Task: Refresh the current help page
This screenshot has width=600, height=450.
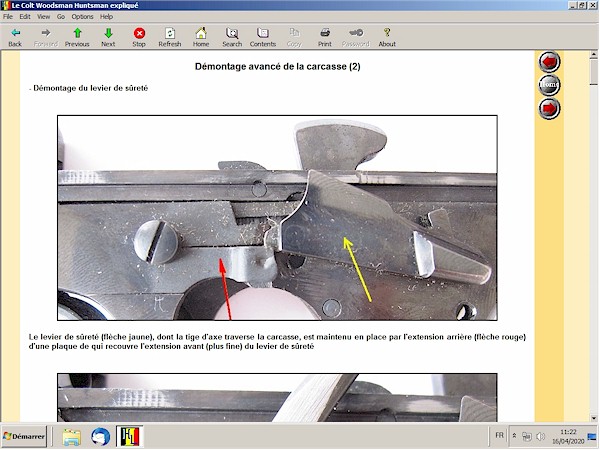Action: pyautogui.click(x=170, y=38)
